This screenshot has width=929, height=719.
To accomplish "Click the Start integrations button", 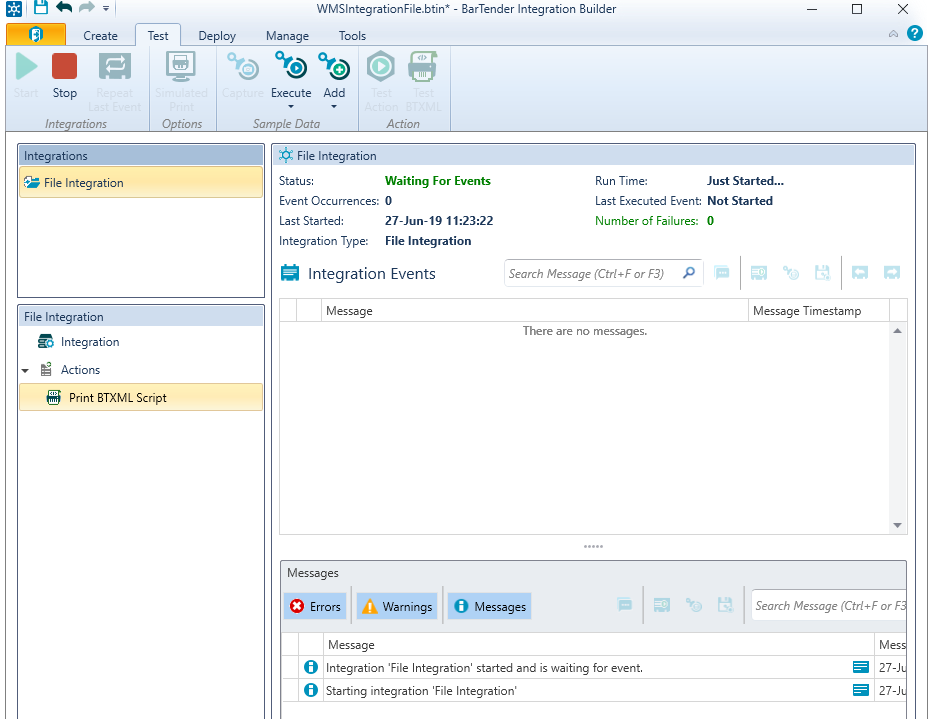I will (26, 76).
